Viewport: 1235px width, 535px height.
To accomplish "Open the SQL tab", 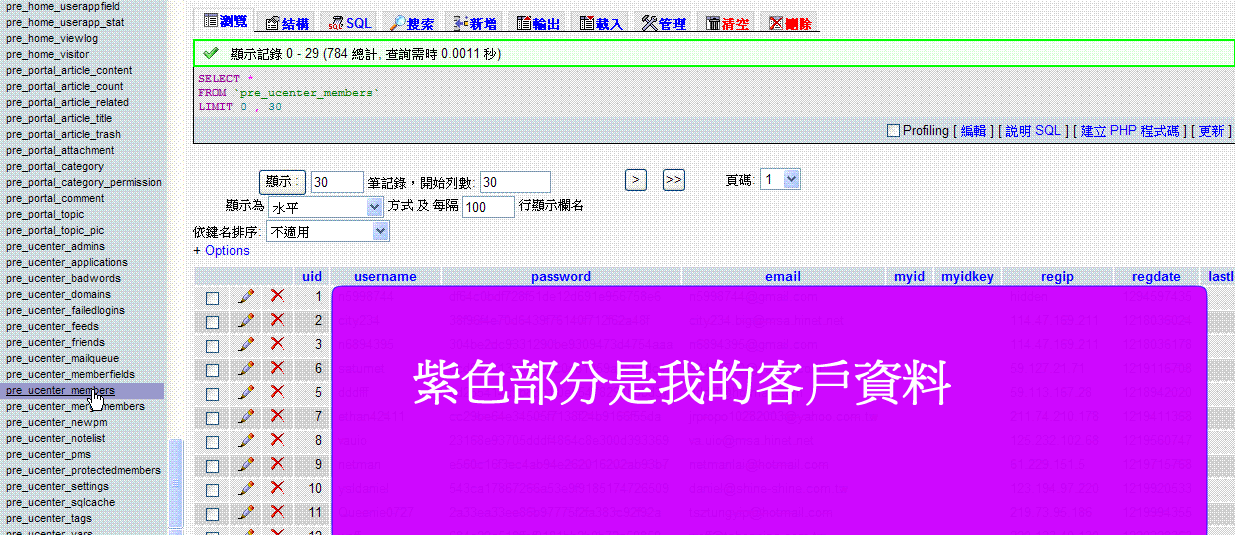I will (x=348, y=23).
